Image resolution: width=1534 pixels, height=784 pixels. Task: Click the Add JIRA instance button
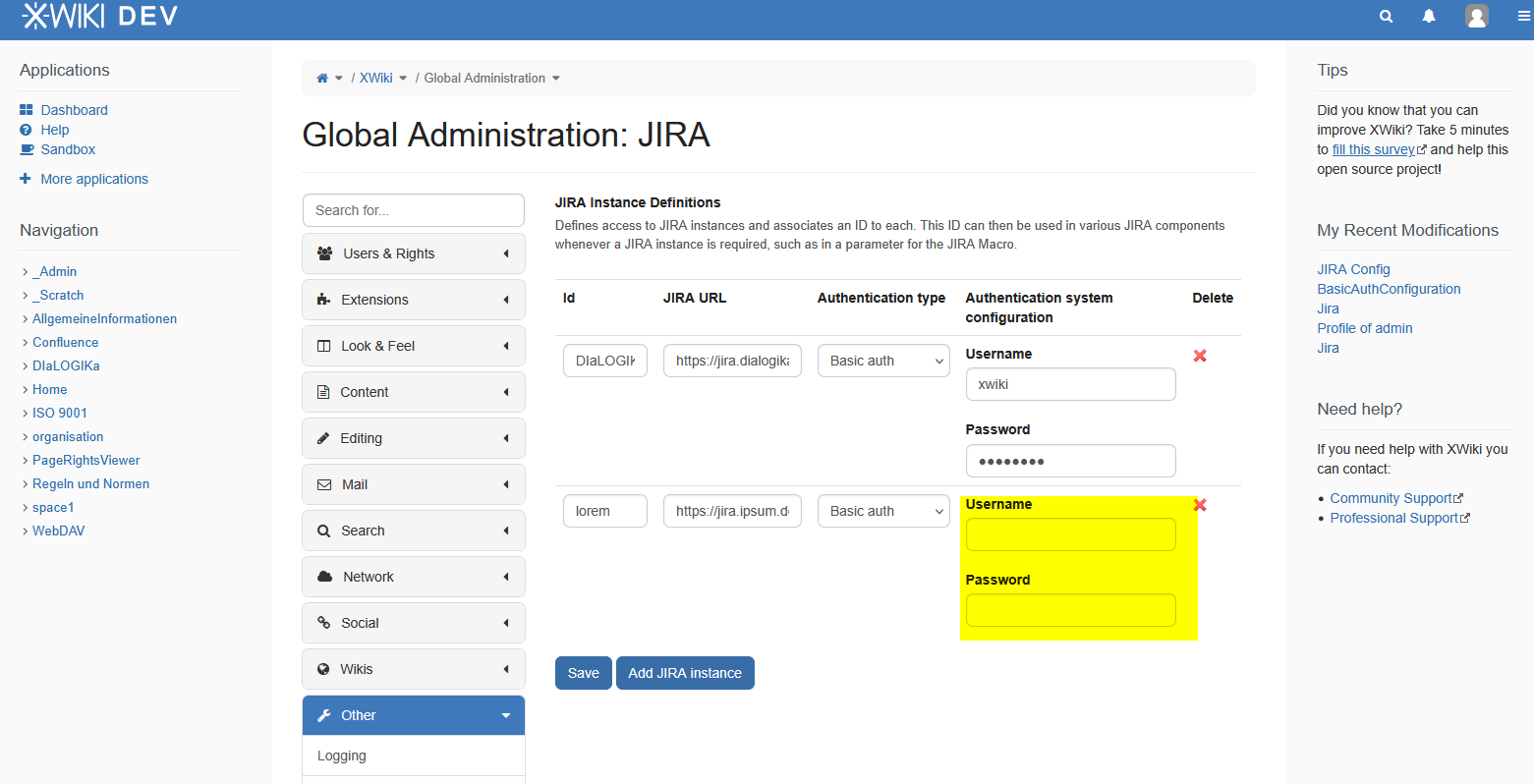pos(685,673)
